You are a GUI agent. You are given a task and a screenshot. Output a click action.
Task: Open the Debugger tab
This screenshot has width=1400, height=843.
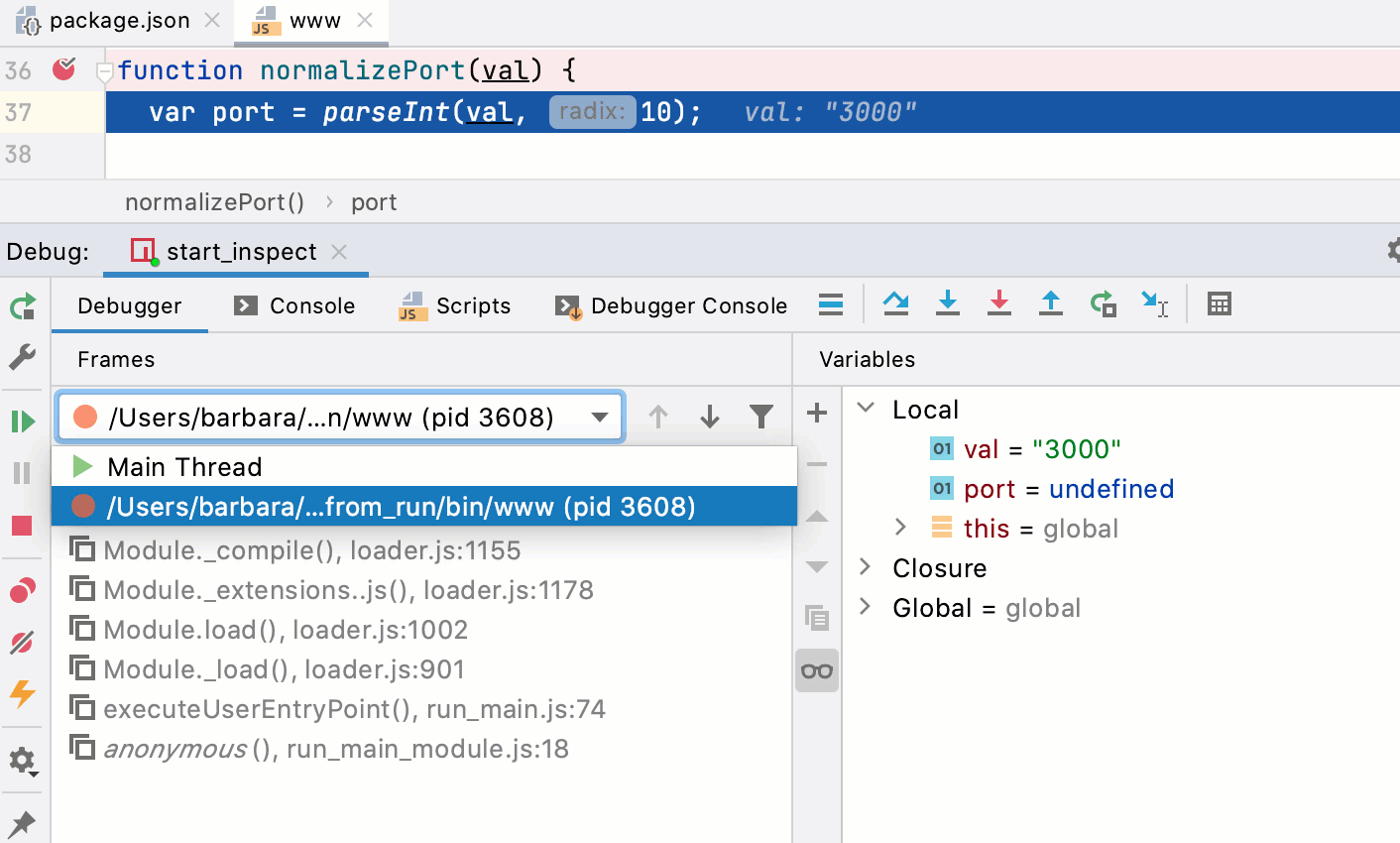(130, 305)
